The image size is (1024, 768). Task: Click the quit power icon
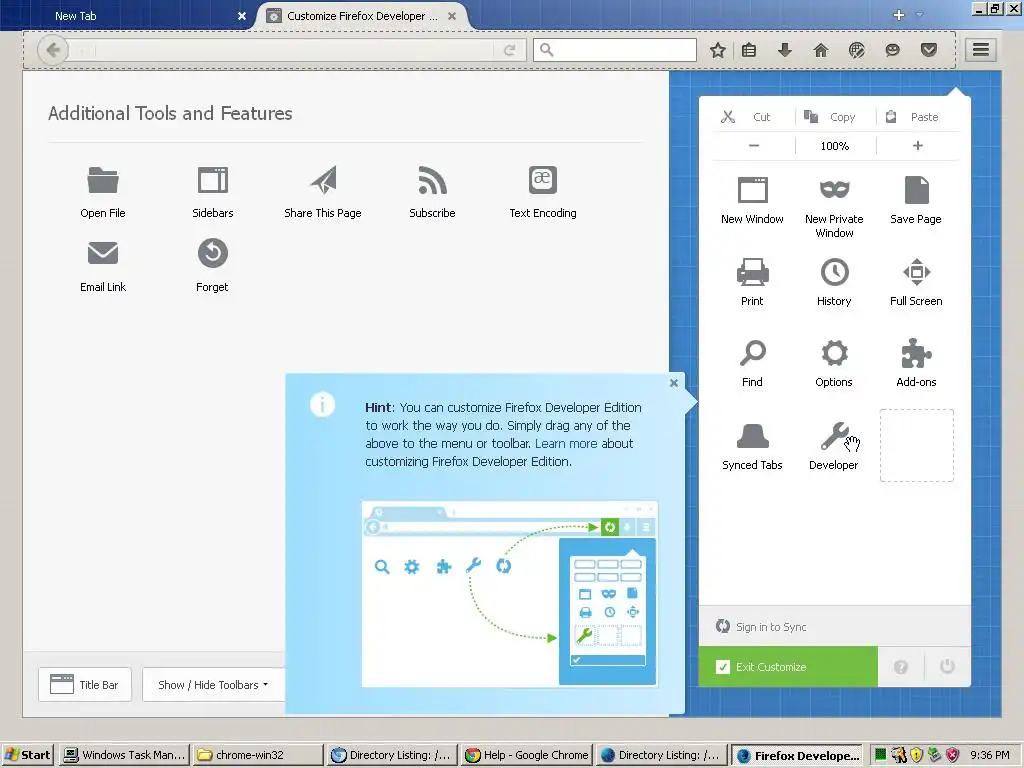tap(948, 667)
